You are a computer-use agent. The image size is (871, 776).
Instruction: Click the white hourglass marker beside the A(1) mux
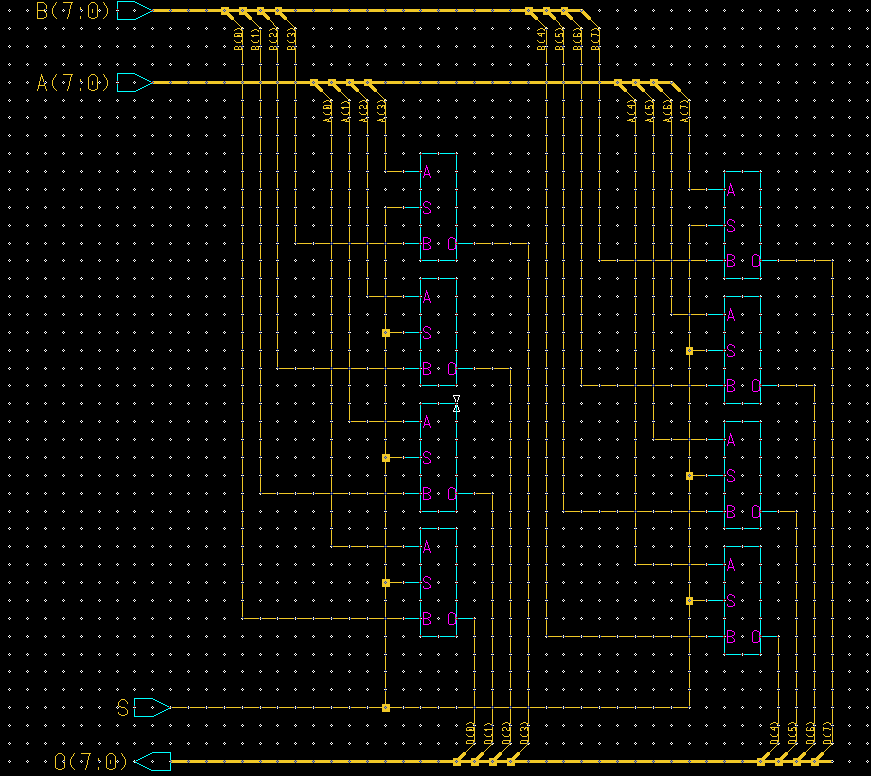pyautogui.click(x=457, y=403)
